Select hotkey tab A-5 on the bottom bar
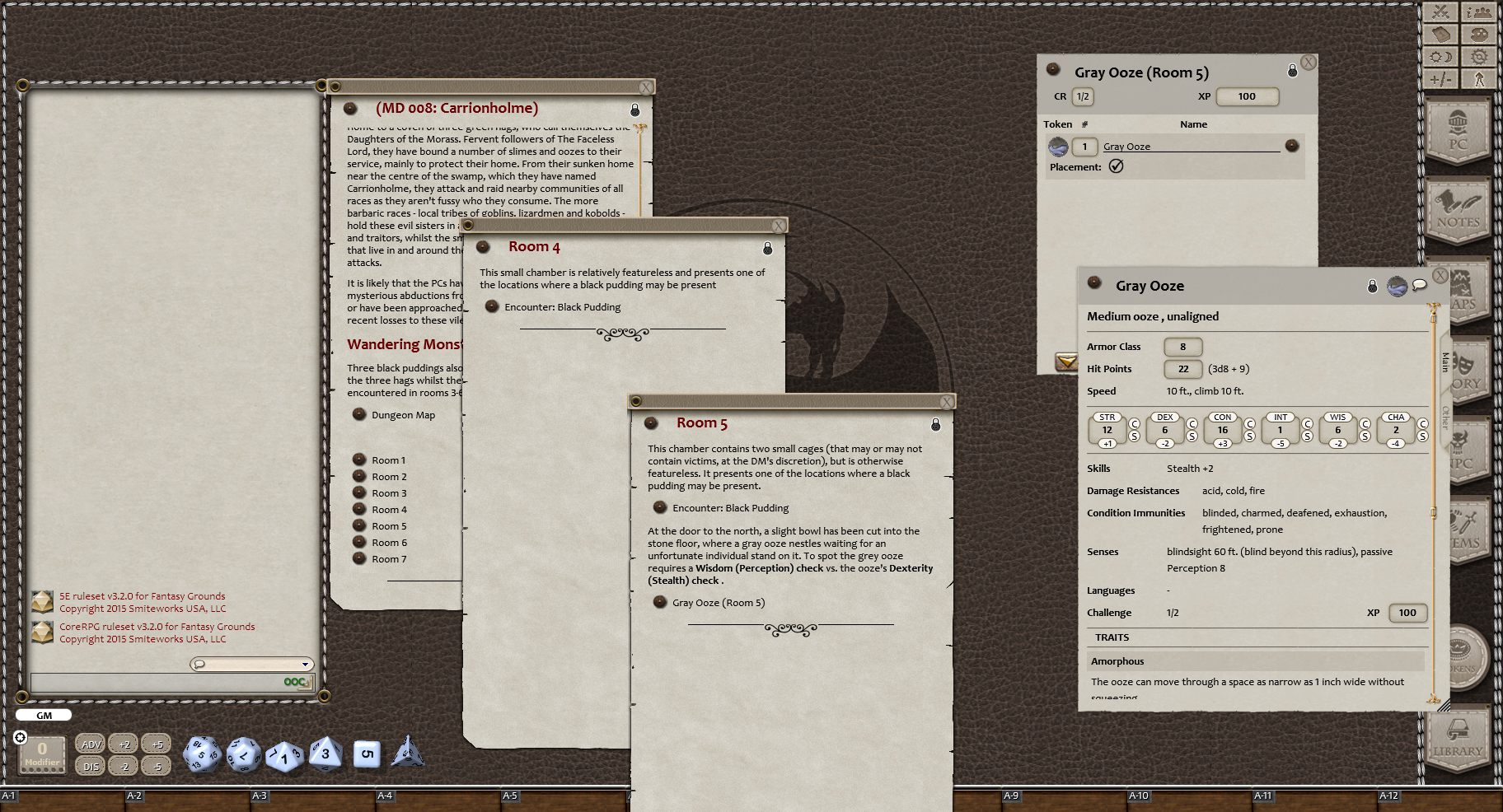Screen dimensions: 1503x812 tap(509, 796)
